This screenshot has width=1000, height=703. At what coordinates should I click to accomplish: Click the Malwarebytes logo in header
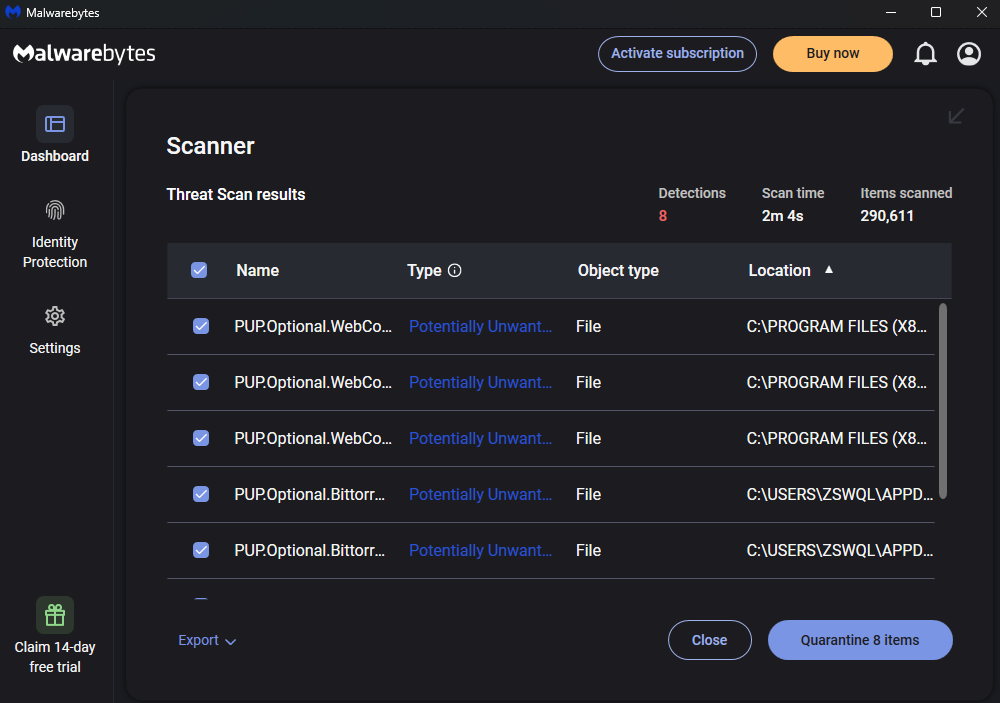[x=84, y=54]
